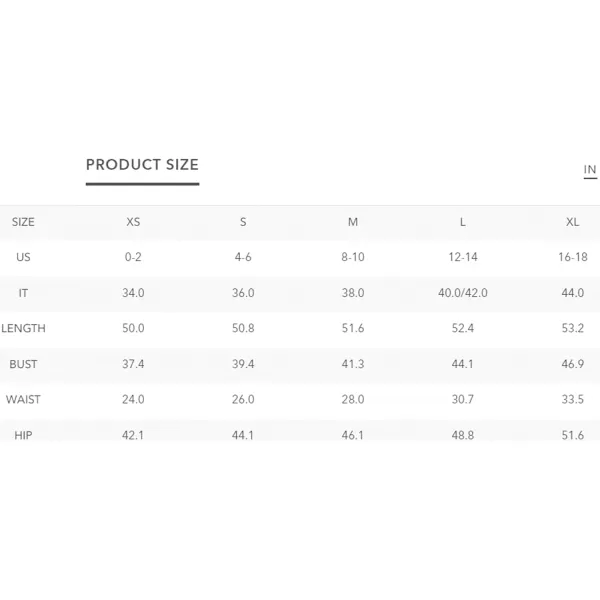Click the S size column header
Viewport: 600px width, 600px height.
[243, 222]
